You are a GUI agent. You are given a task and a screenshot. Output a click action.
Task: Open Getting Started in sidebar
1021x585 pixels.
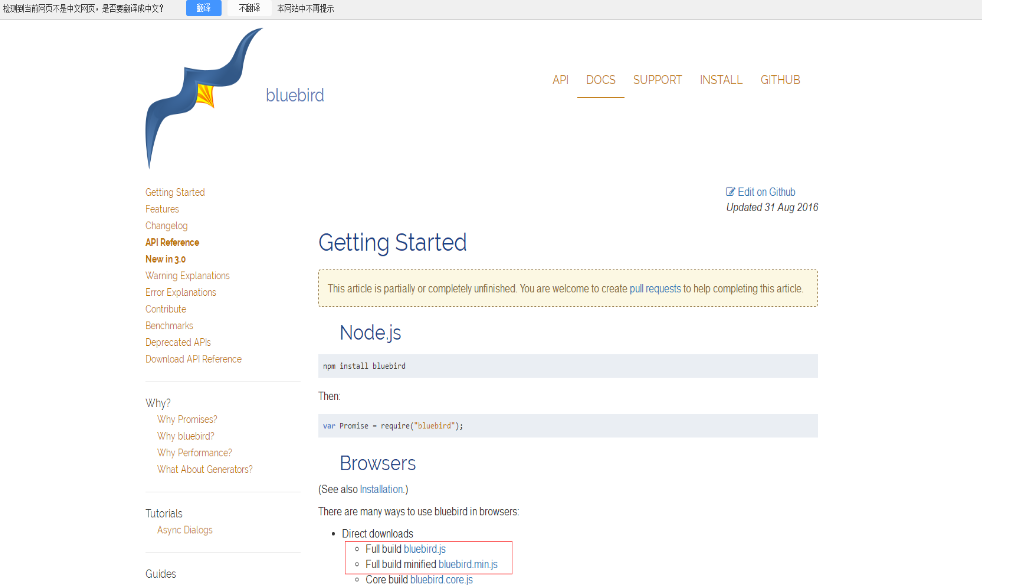[175, 192]
